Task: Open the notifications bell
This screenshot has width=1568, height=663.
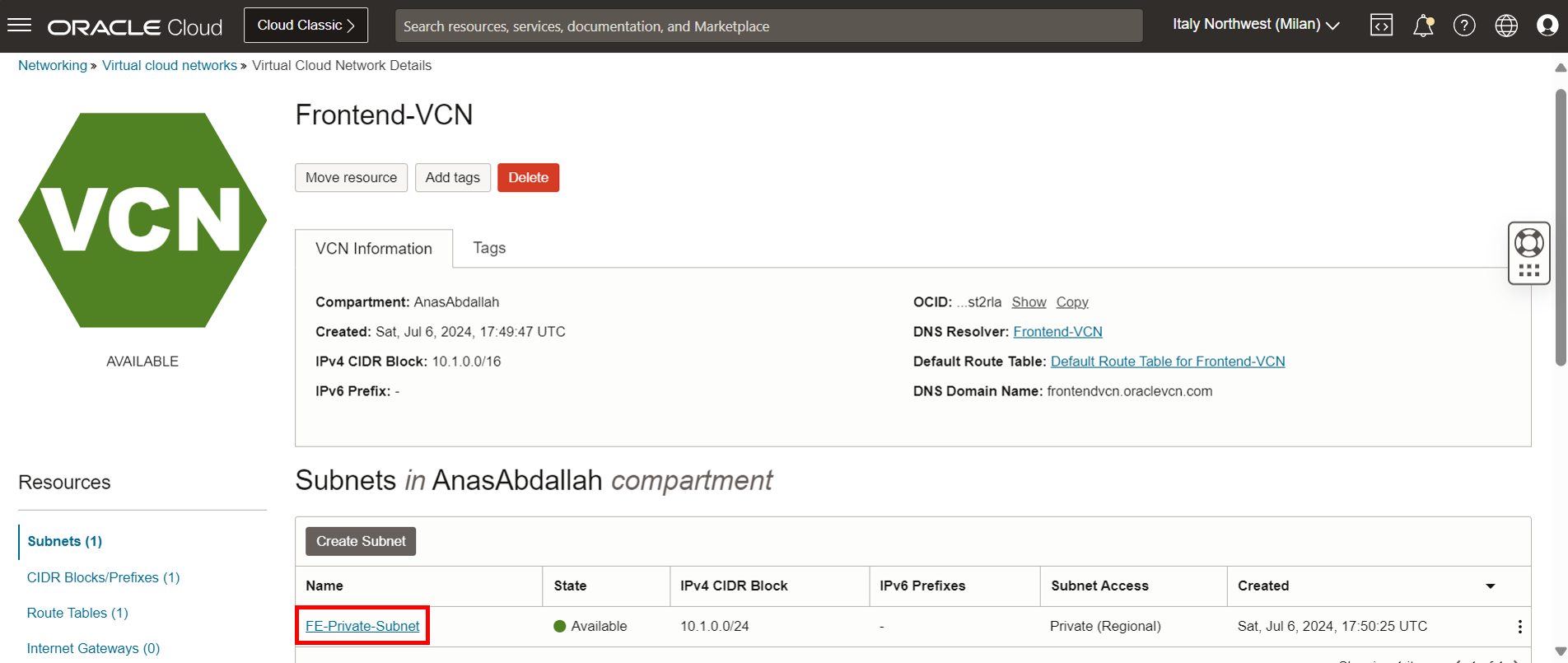Action: 1423,26
